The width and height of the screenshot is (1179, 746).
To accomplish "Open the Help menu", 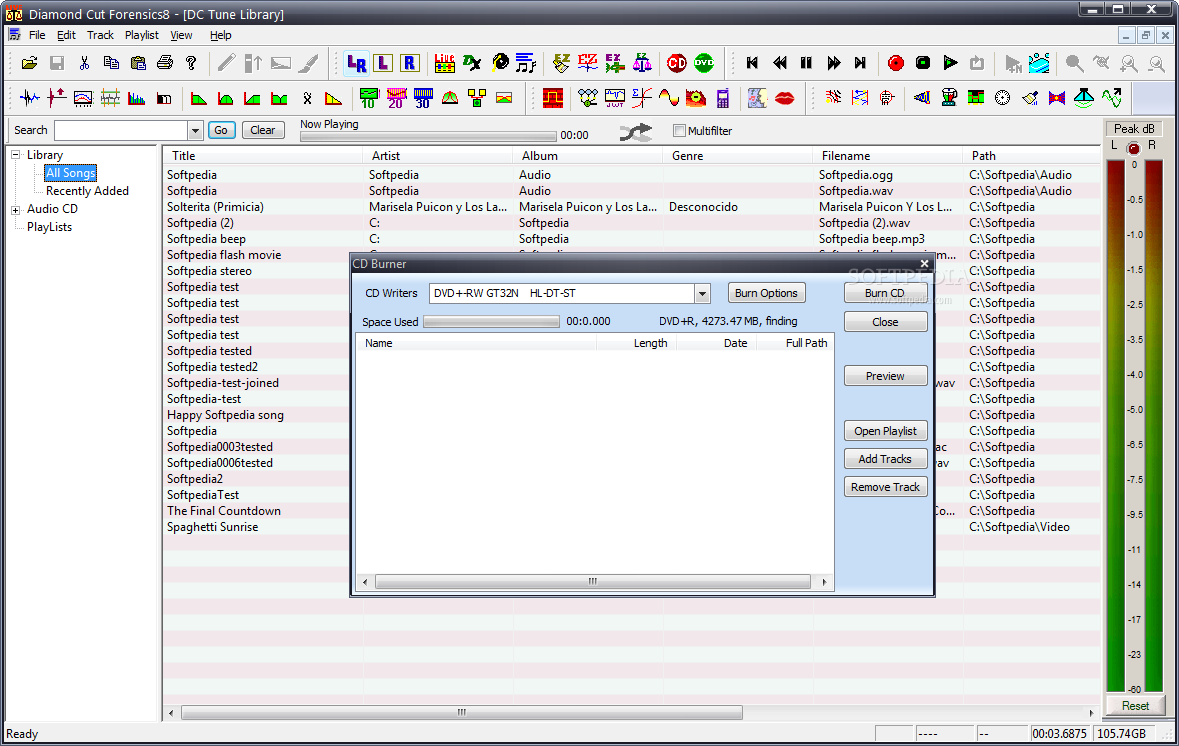I will pos(220,35).
